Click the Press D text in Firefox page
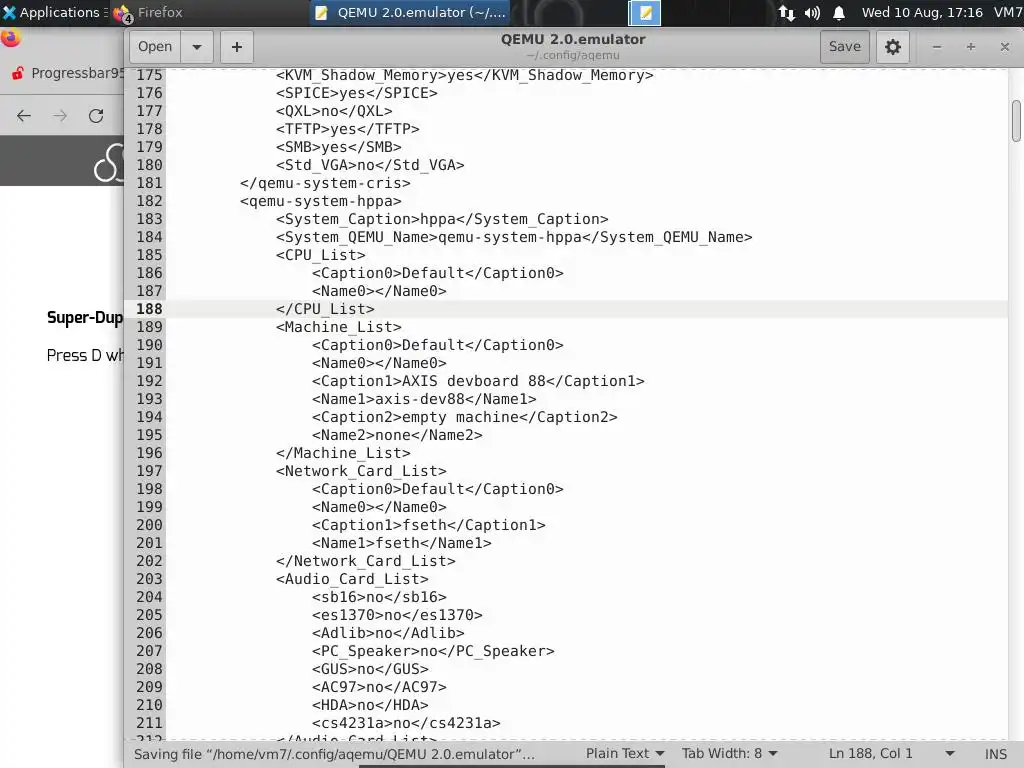The image size is (1024, 768). [x=85, y=356]
